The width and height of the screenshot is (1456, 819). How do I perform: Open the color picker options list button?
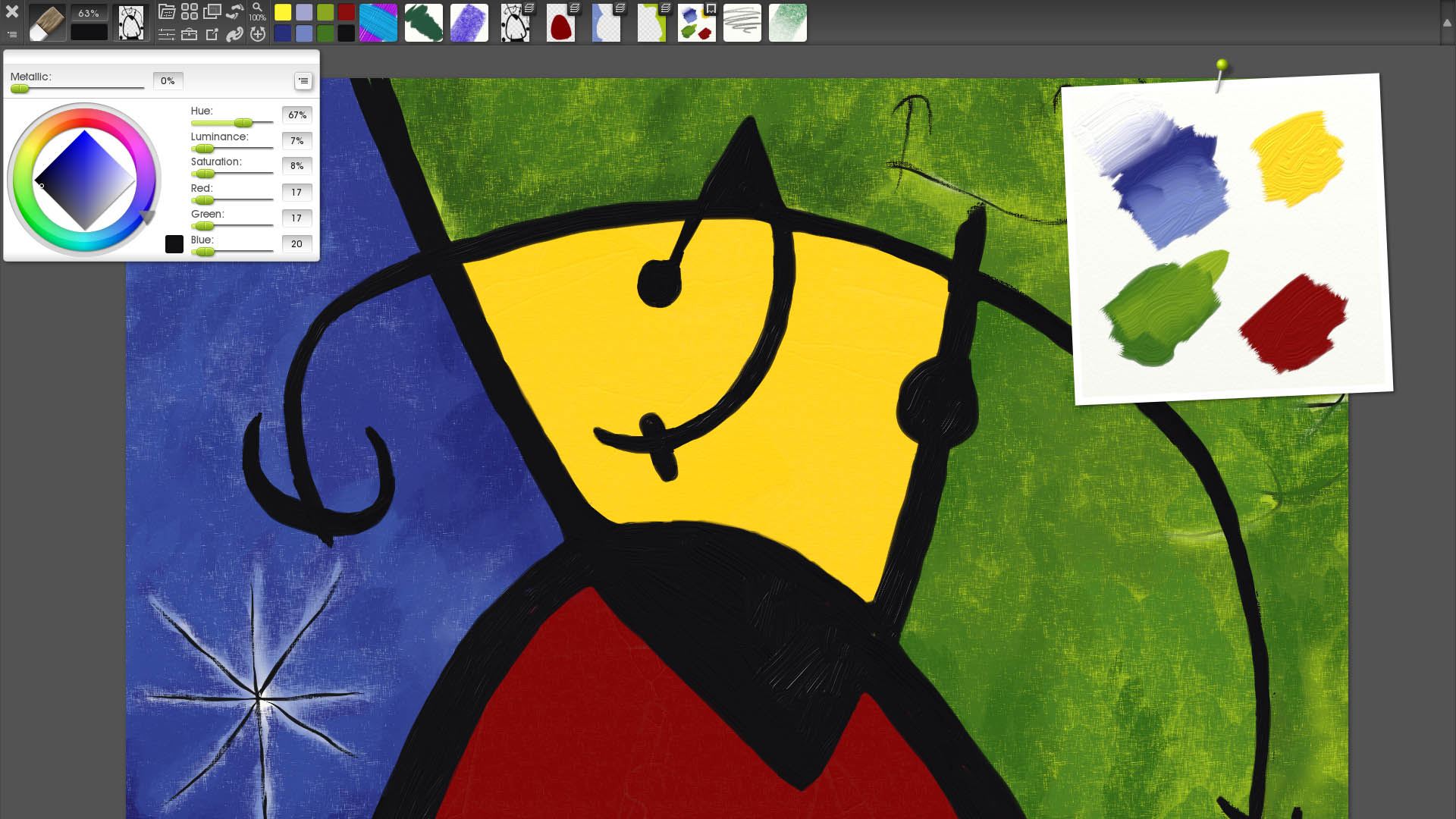pyautogui.click(x=303, y=80)
